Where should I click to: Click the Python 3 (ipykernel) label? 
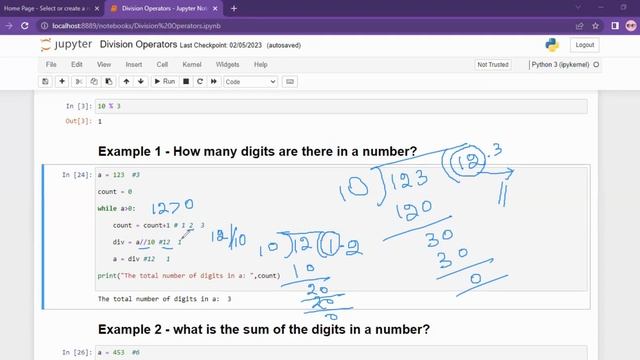pos(560,64)
